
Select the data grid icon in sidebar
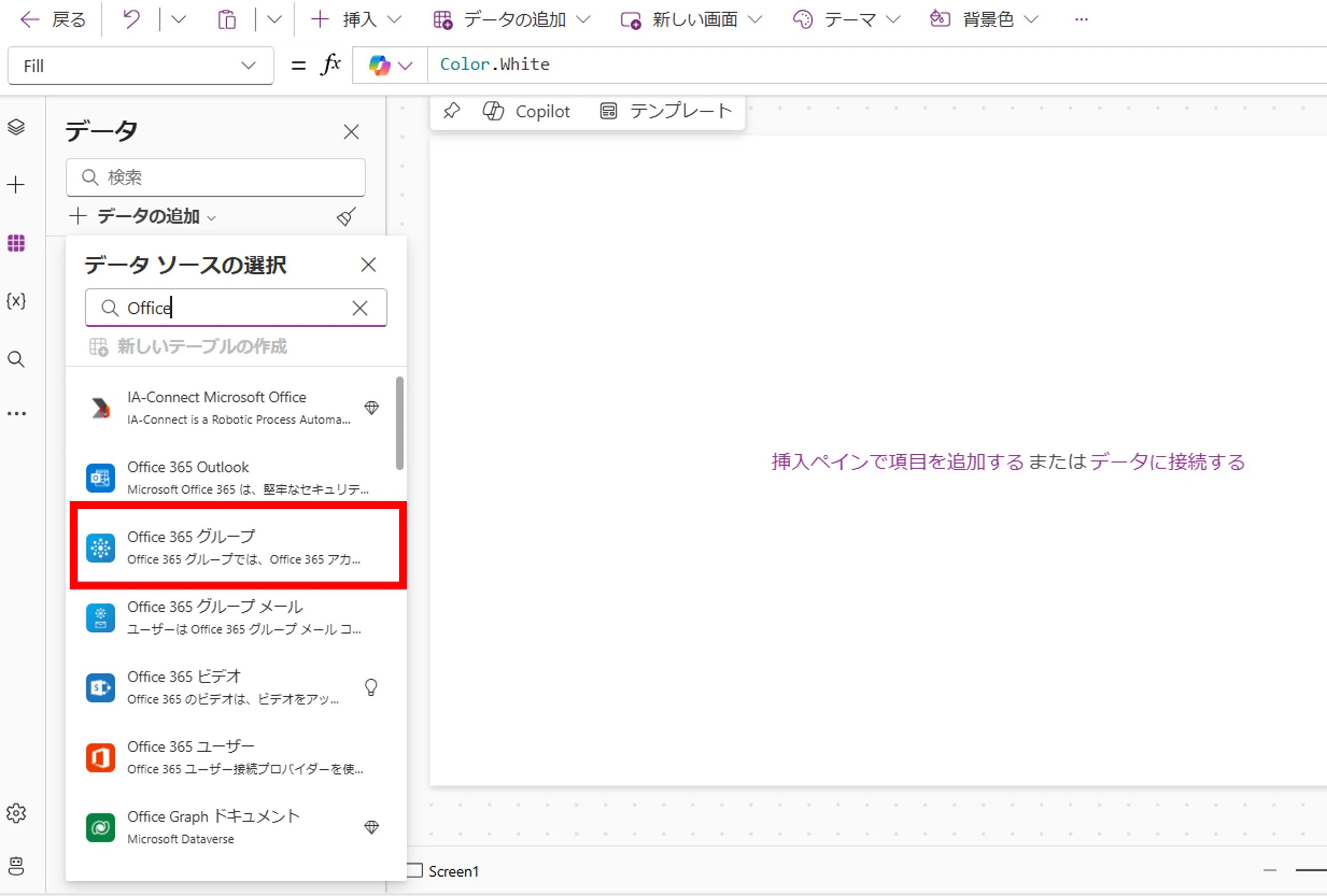click(x=16, y=243)
